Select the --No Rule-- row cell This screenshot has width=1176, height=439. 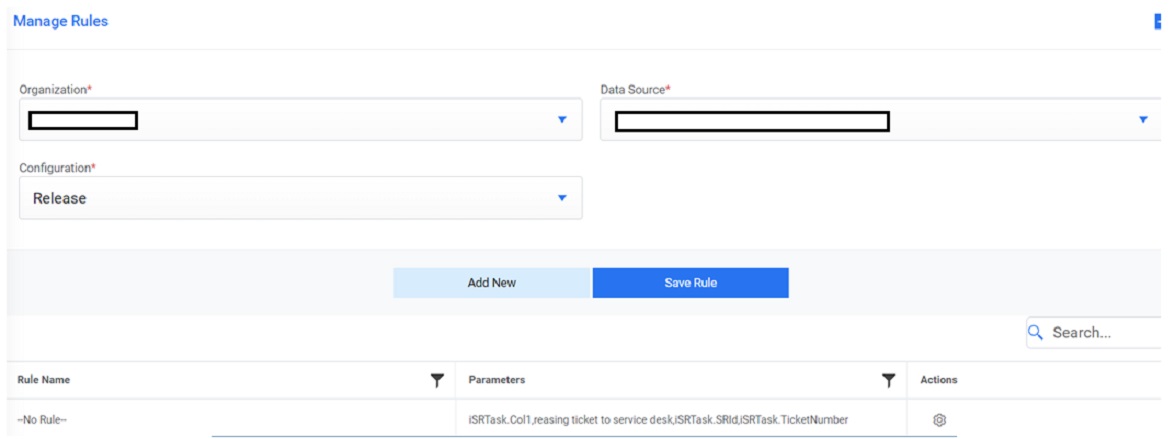(x=44, y=420)
